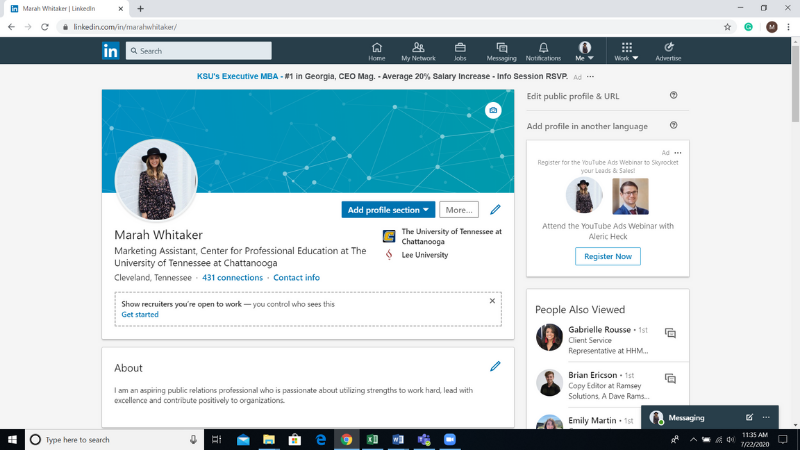
Task: Message Gabrielle Rousse via chat icon
Action: click(670, 333)
